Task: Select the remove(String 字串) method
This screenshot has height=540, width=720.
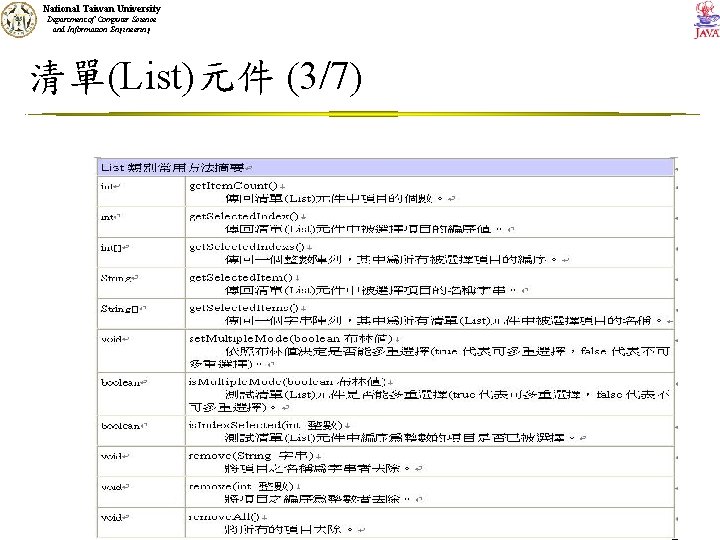Action: click(x=254, y=456)
